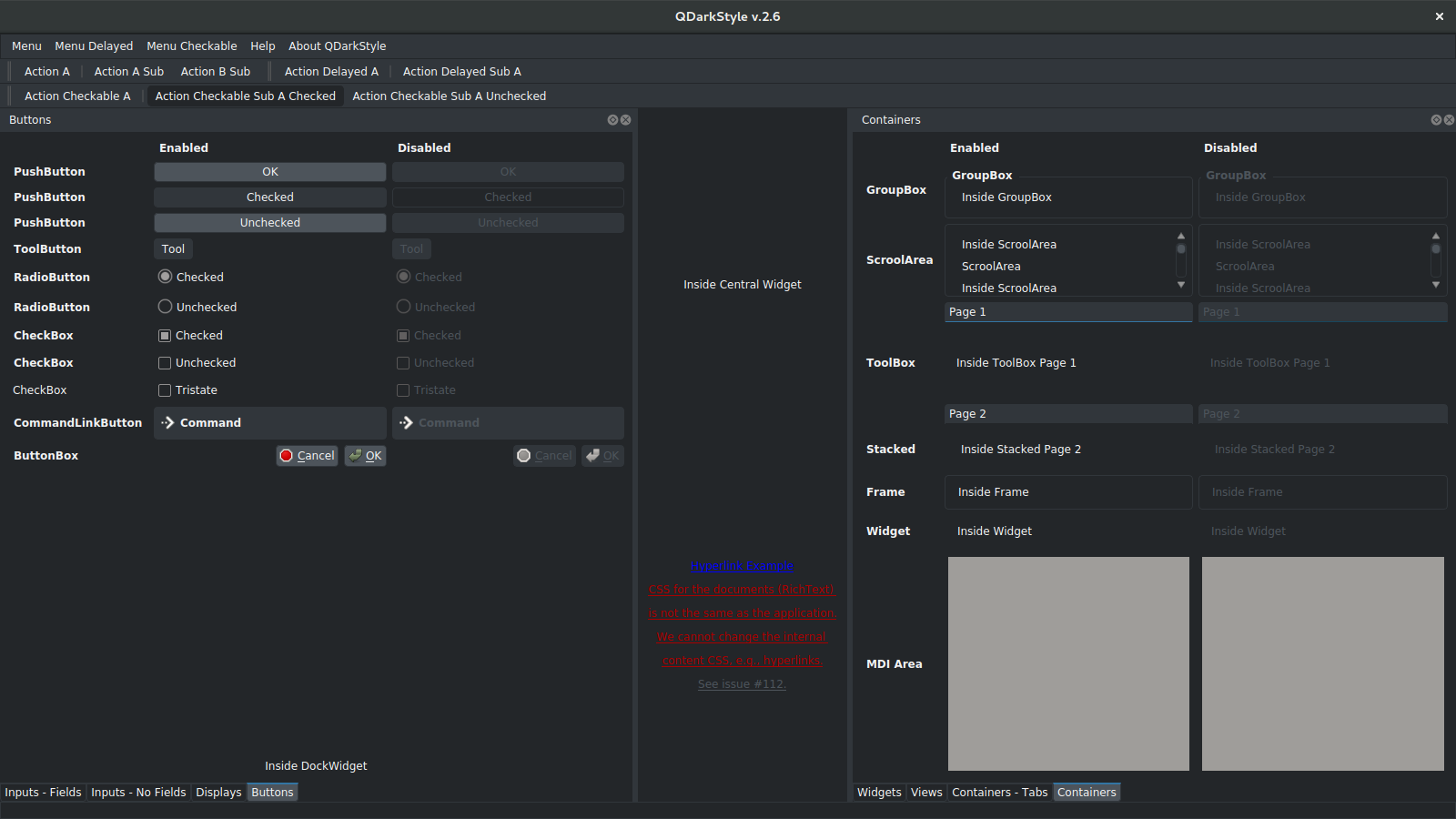Screen dimensions: 1456x819
Task: Click the enabled Command link button
Action: [x=270, y=423]
